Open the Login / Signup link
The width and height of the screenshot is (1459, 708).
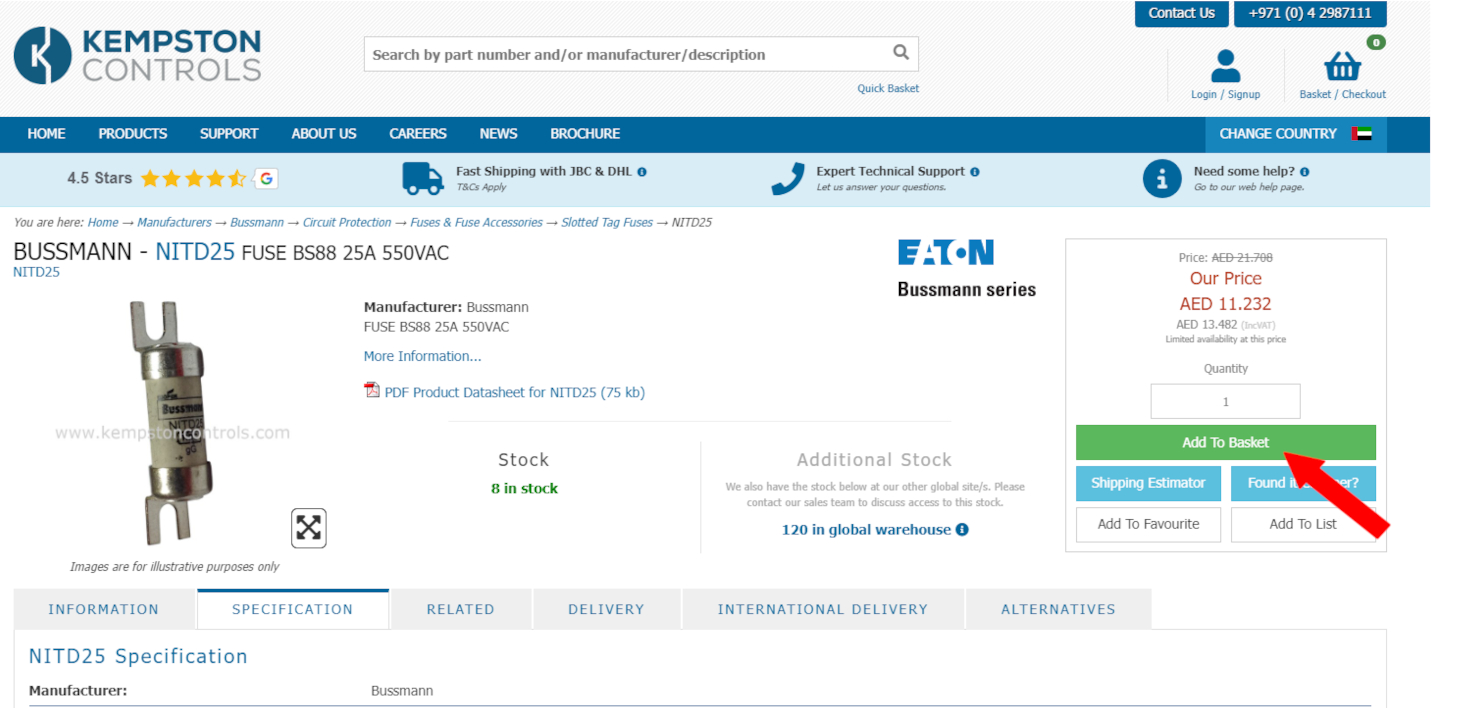pos(1225,94)
